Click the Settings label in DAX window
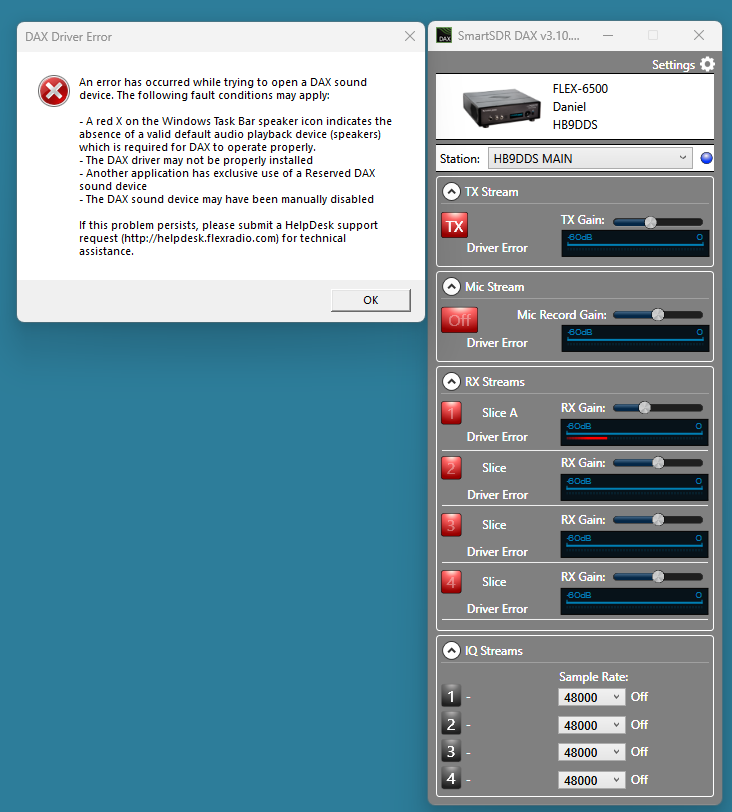 pyautogui.click(x=673, y=65)
